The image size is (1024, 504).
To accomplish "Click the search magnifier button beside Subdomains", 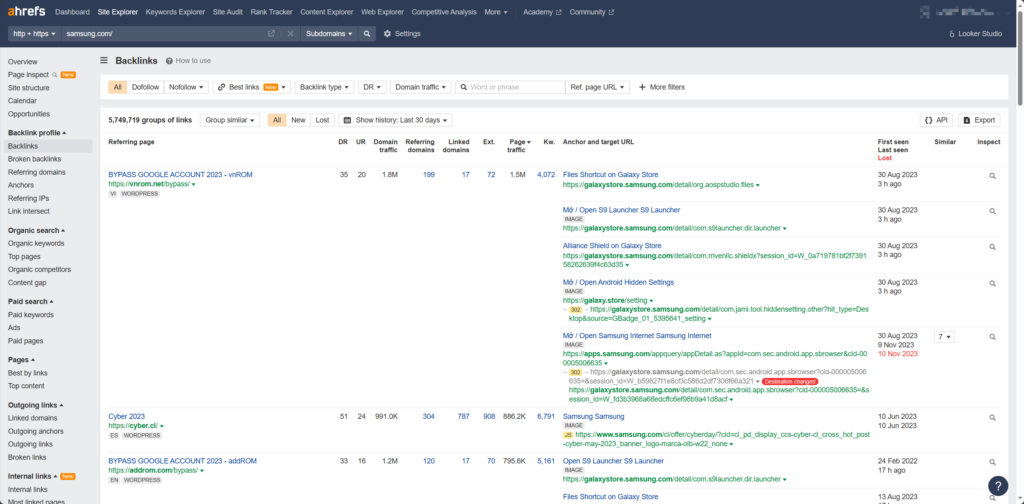I will [x=367, y=33].
